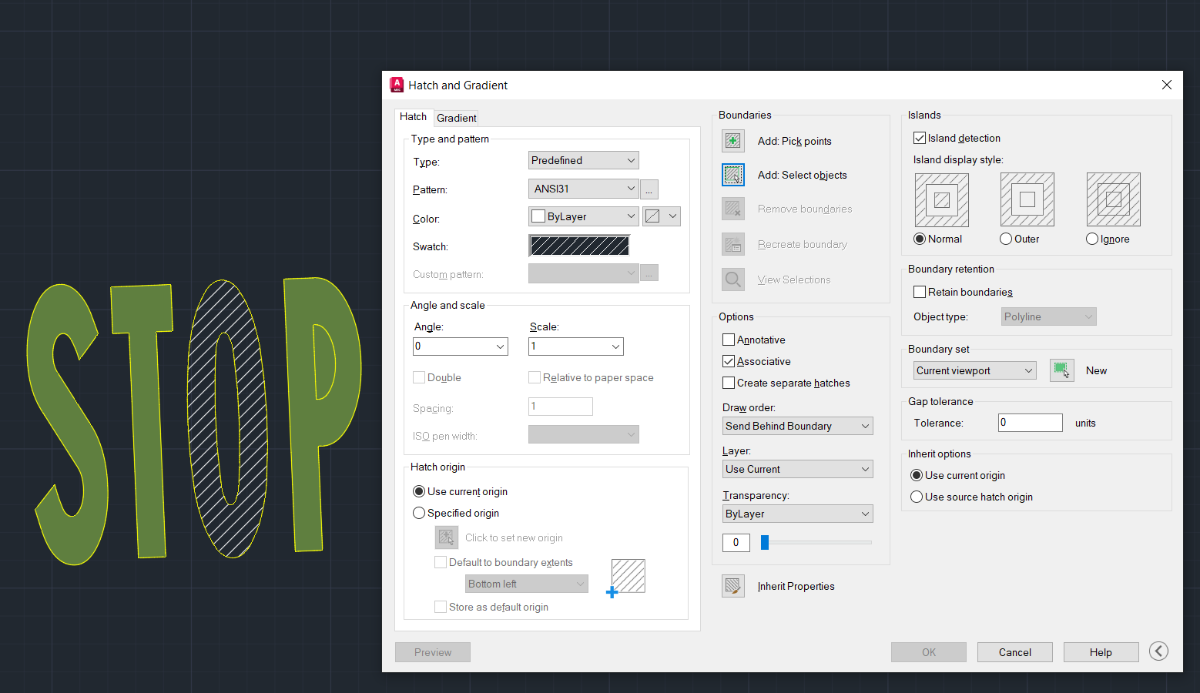Enable the Annotative checkbox
This screenshot has width=1200, height=693.
[728, 340]
